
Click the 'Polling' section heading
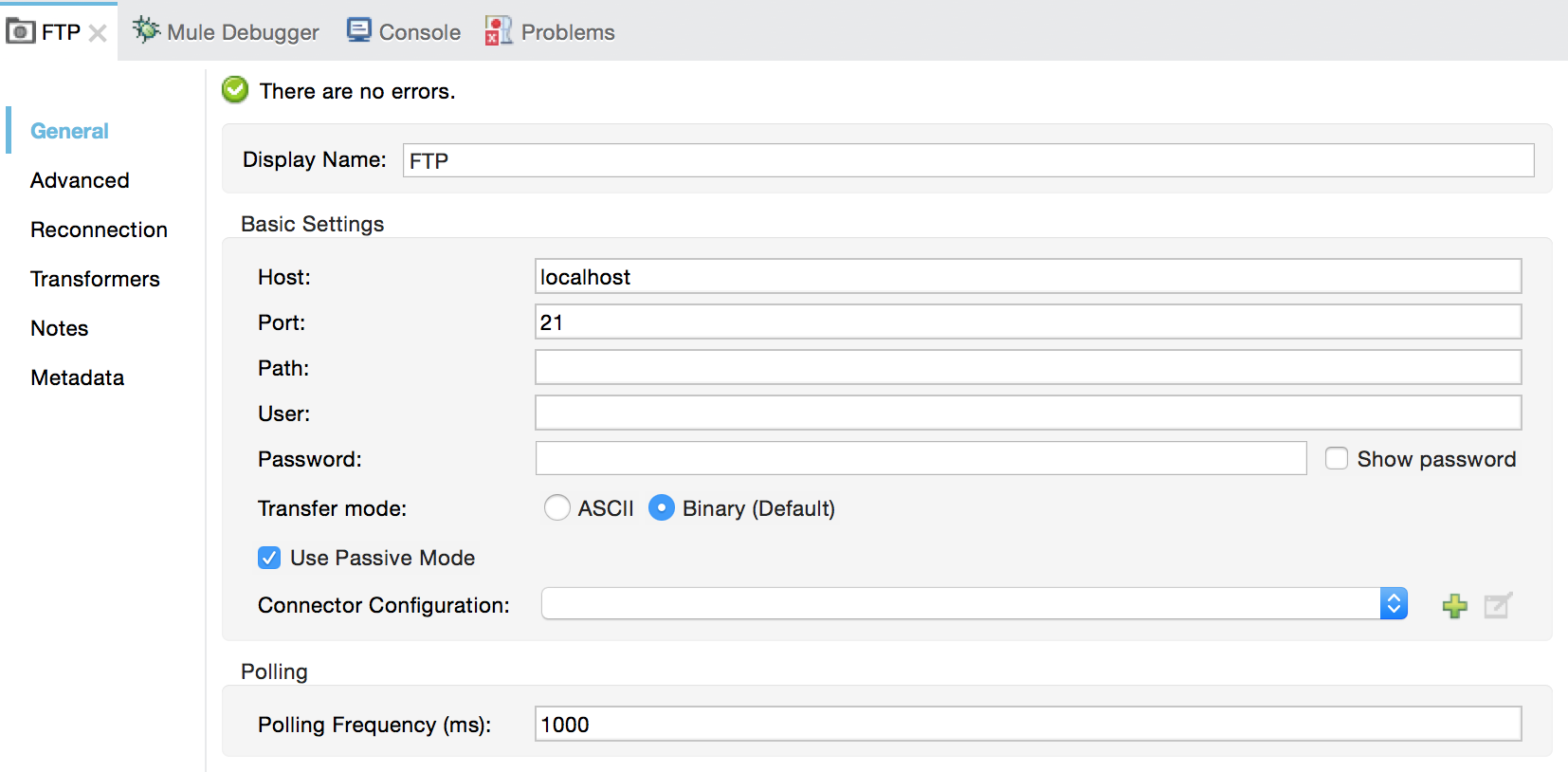click(274, 671)
